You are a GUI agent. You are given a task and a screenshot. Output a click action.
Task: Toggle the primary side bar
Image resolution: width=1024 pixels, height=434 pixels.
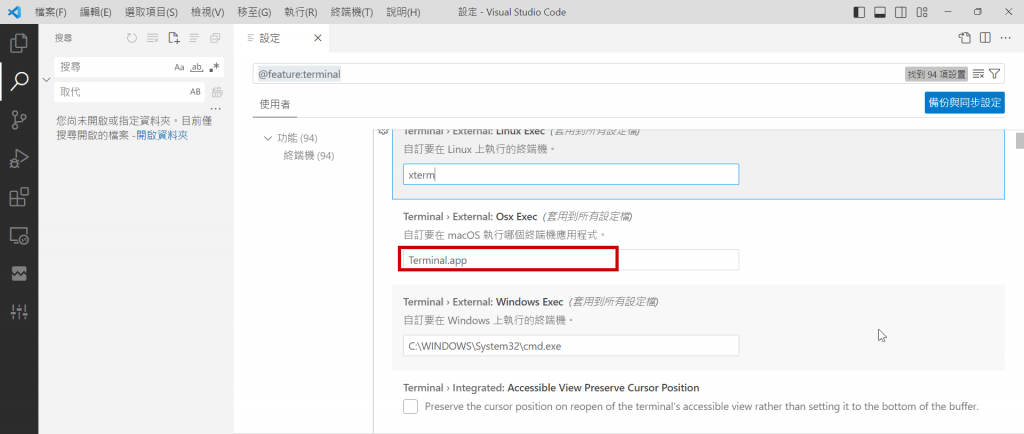point(859,12)
